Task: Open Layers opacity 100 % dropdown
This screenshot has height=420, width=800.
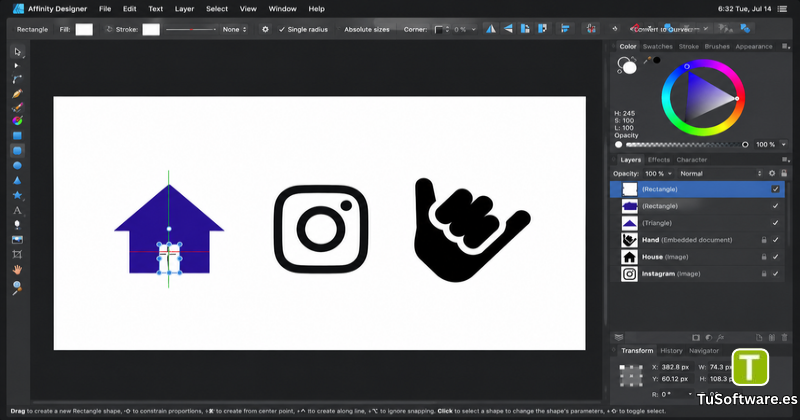Action: pos(658,174)
